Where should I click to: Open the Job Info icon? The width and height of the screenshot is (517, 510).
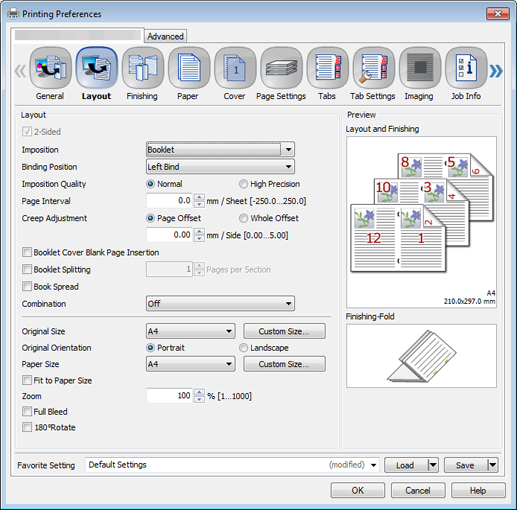click(466, 68)
